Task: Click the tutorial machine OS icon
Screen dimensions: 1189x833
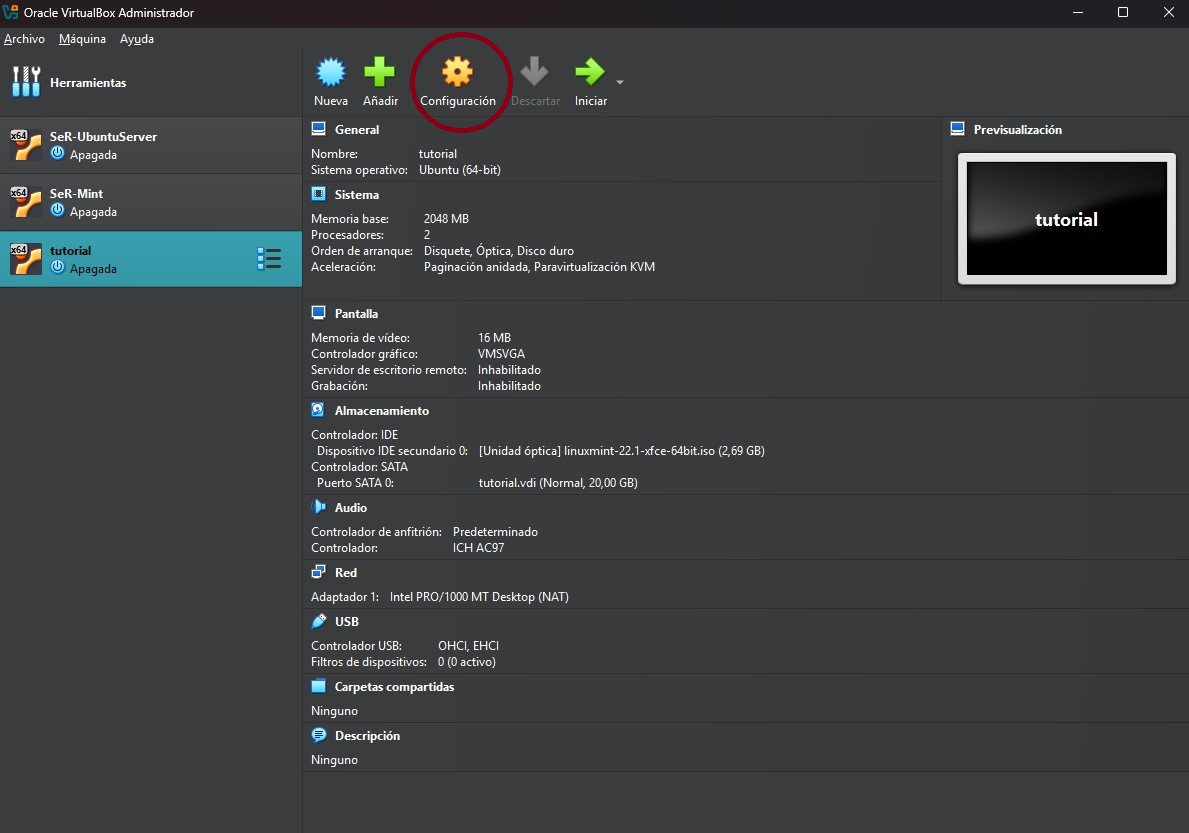Action: [x=26, y=258]
